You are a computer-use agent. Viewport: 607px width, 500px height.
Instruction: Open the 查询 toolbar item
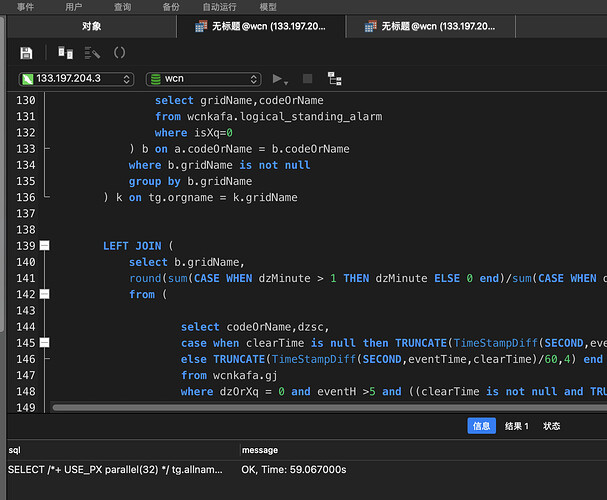tap(122, 7)
